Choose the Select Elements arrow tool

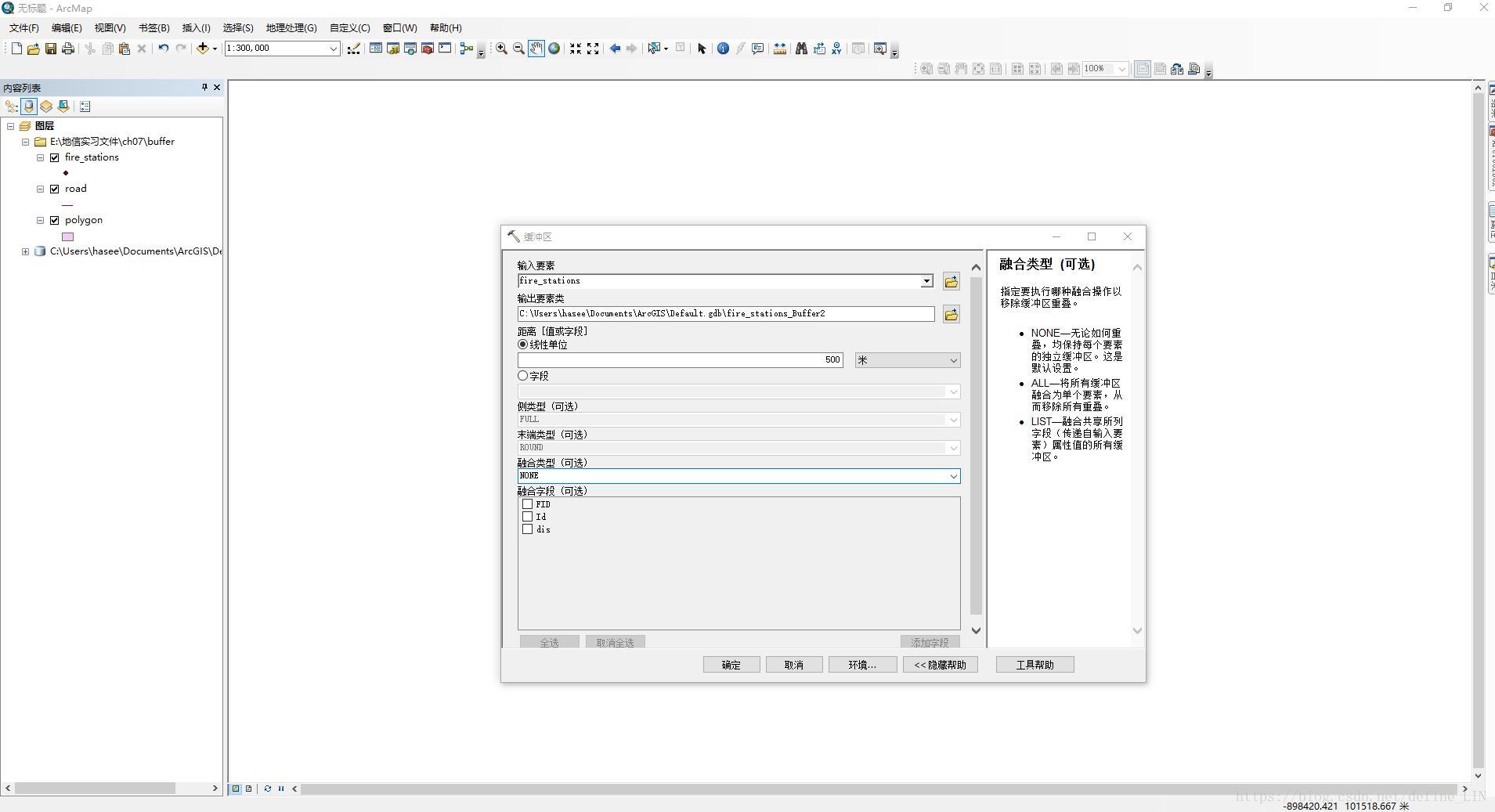(x=702, y=49)
